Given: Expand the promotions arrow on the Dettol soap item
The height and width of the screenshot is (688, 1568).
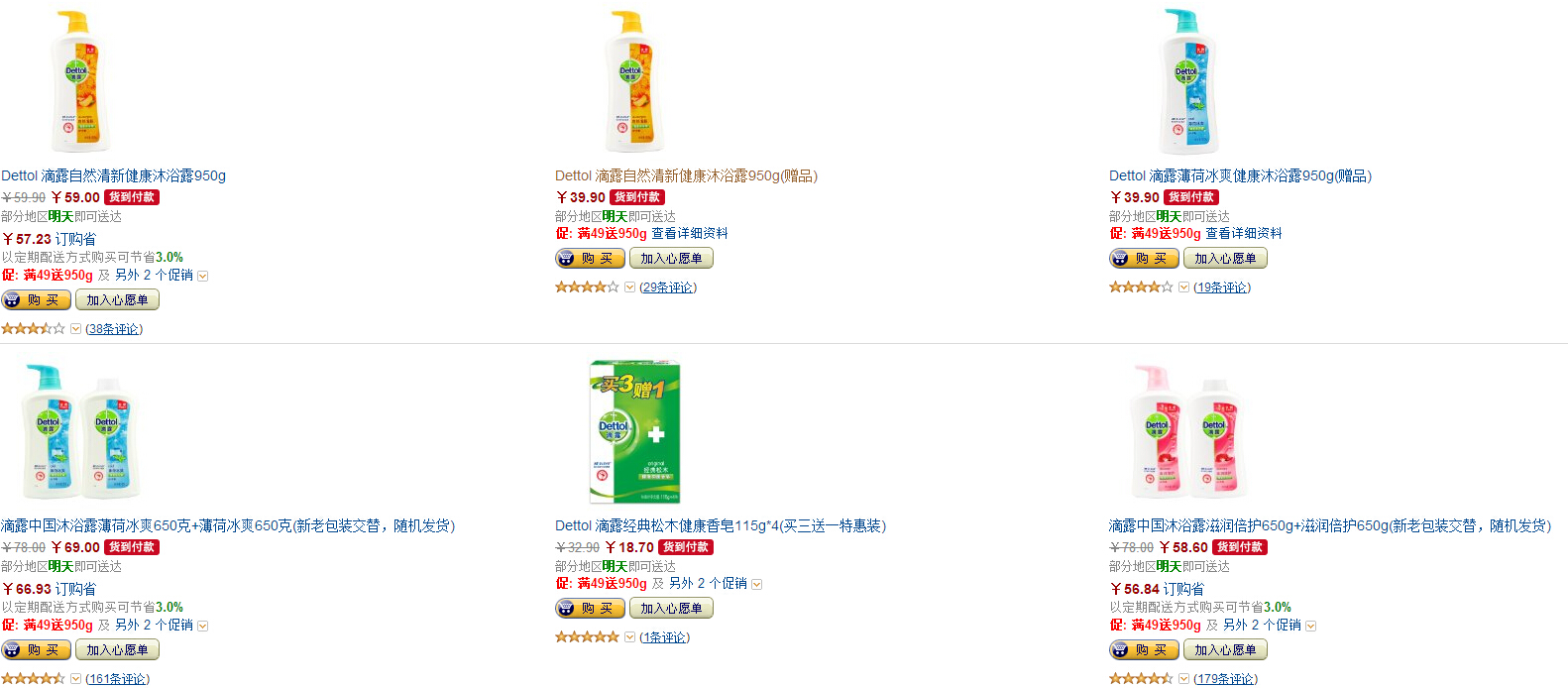Looking at the screenshot, I should (x=757, y=585).
